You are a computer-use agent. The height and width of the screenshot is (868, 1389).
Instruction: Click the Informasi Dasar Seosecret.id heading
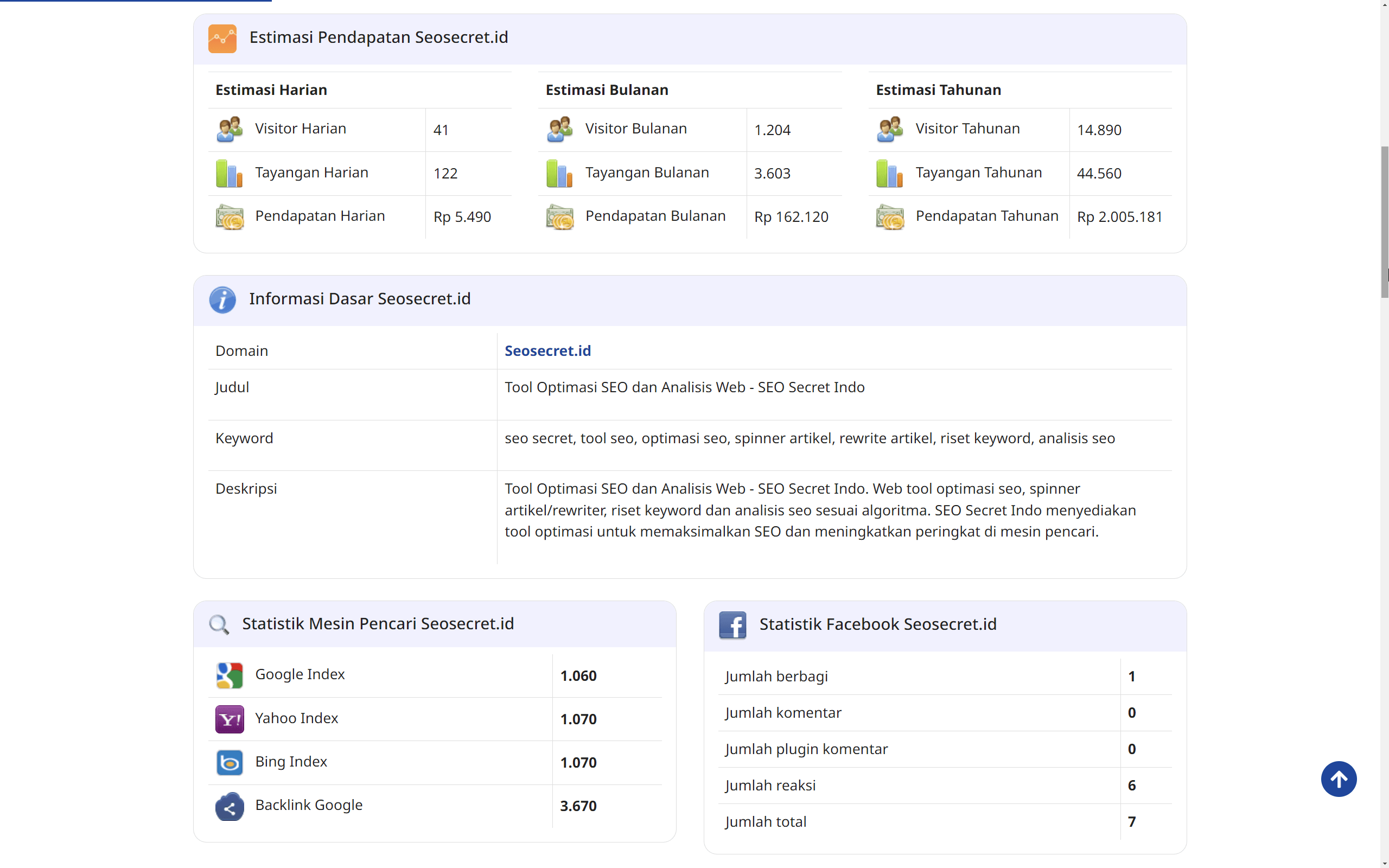pos(359,299)
